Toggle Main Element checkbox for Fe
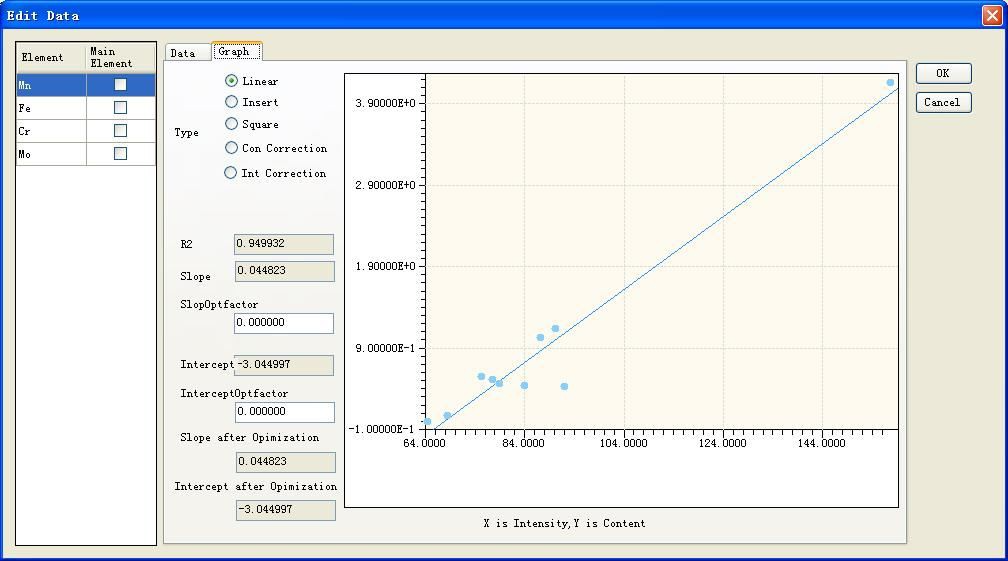 120,108
